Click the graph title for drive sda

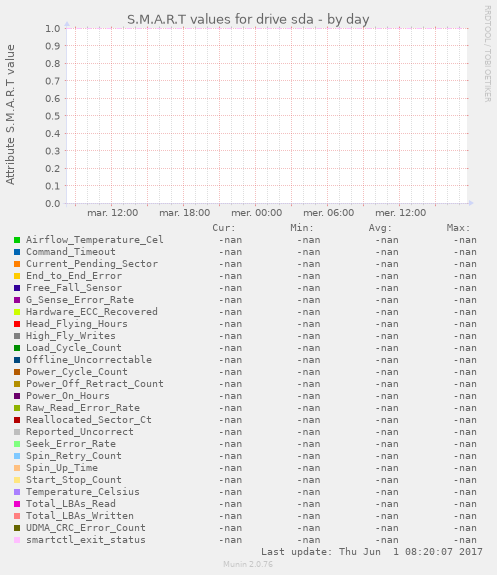point(248,19)
